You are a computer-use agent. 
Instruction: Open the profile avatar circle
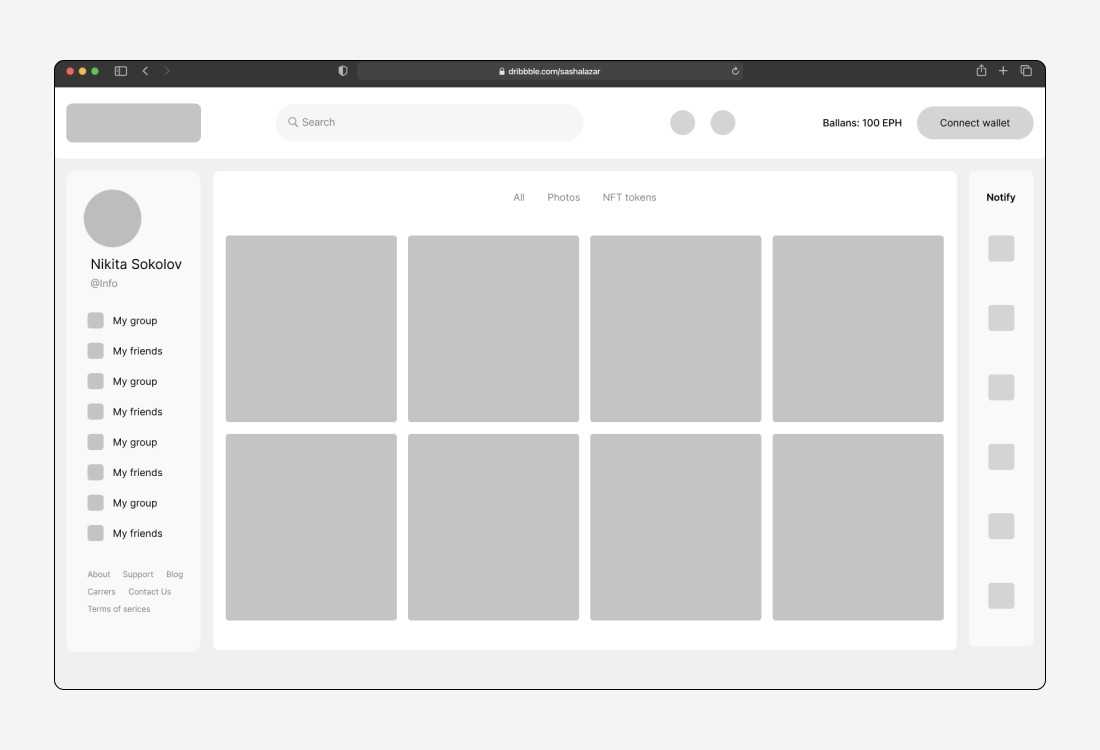(x=112, y=218)
